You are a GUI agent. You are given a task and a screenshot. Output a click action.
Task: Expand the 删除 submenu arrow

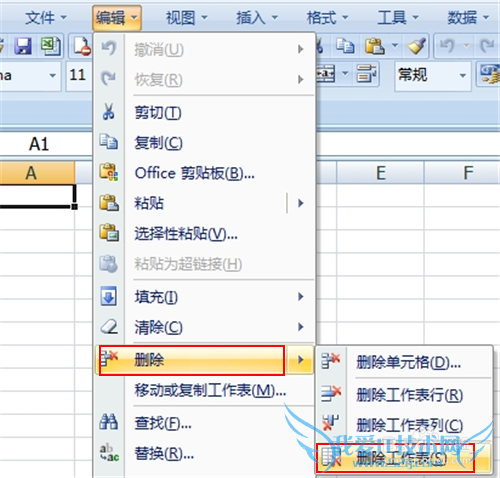(x=301, y=360)
